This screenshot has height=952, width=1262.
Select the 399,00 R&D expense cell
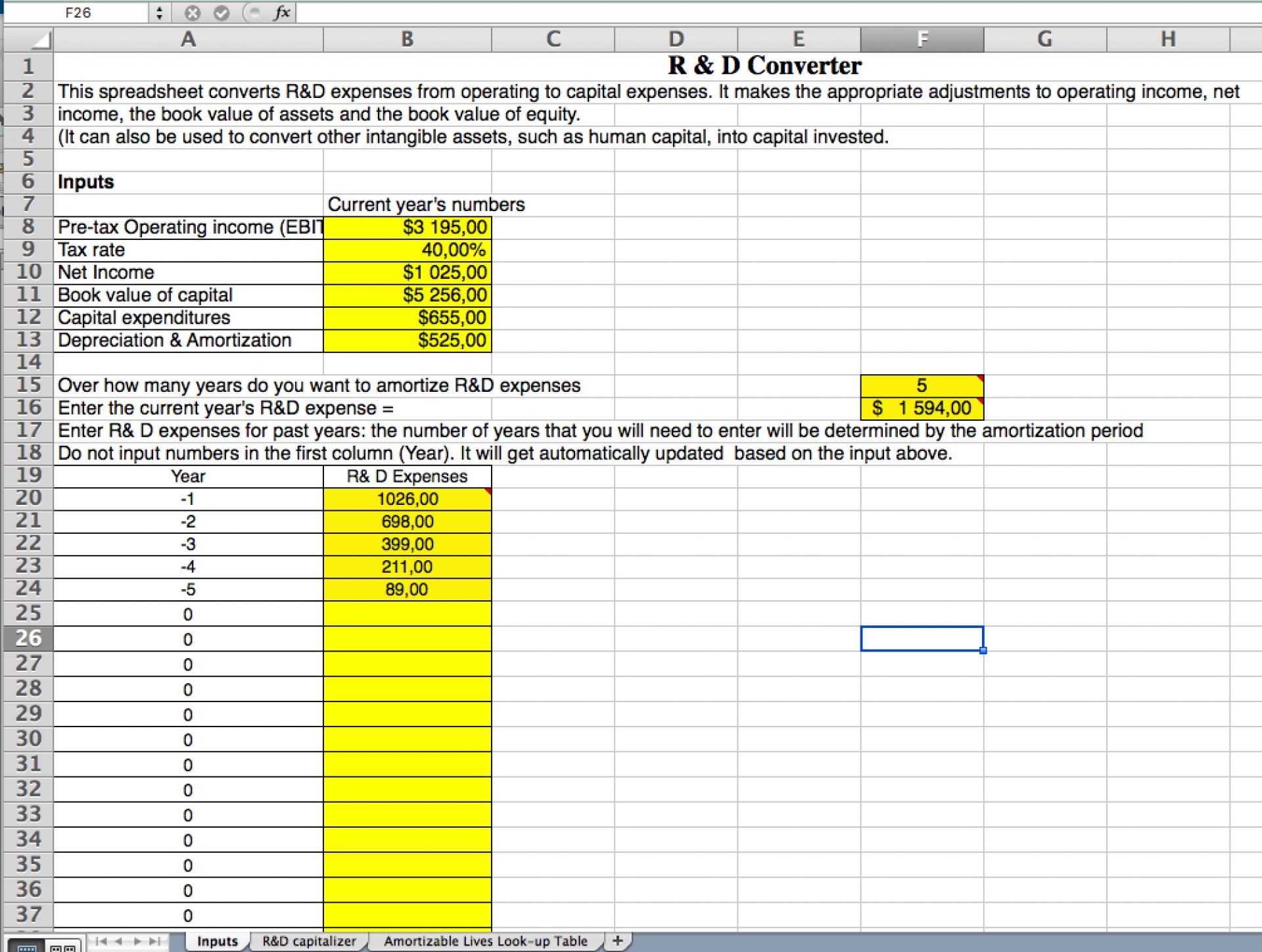(x=407, y=544)
